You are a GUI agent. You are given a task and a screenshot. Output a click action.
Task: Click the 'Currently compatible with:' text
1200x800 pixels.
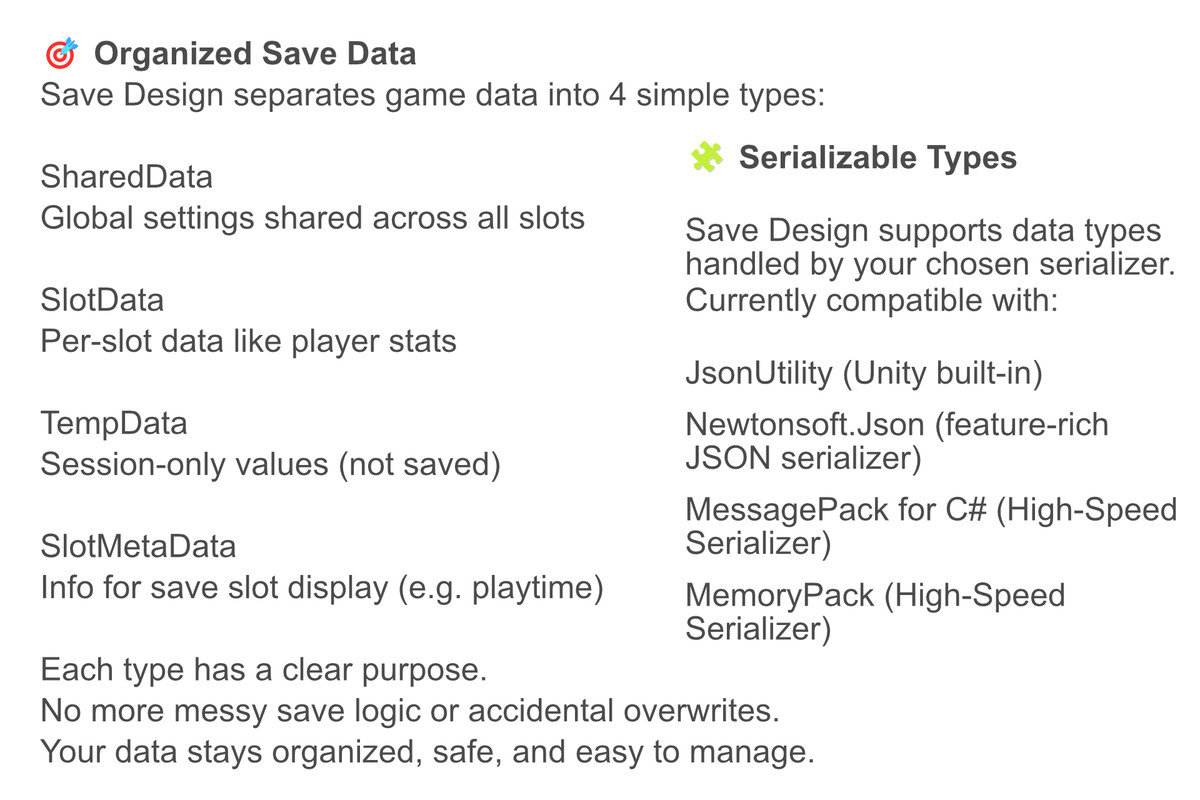tap(871, 300)
